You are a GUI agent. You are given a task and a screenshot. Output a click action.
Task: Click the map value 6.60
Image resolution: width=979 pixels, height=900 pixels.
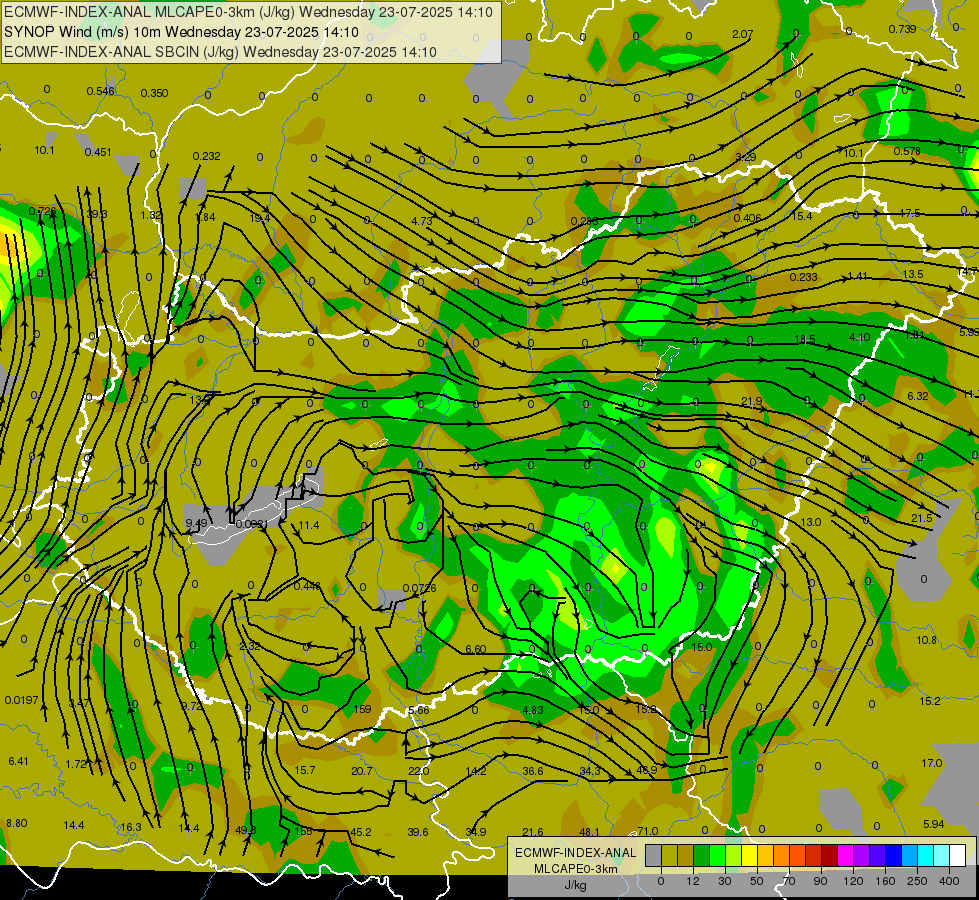[x=475, y=650]
